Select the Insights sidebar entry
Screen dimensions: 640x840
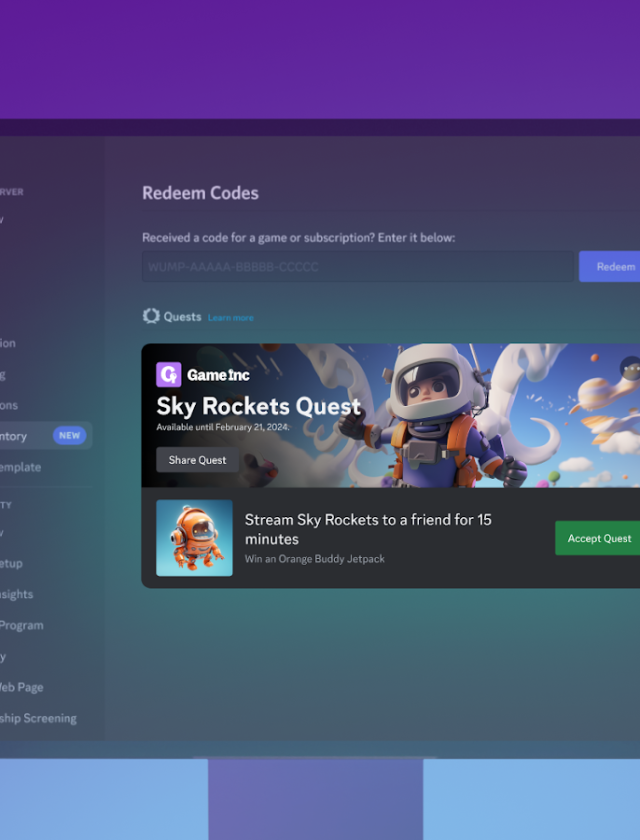(x=17, y=594)
